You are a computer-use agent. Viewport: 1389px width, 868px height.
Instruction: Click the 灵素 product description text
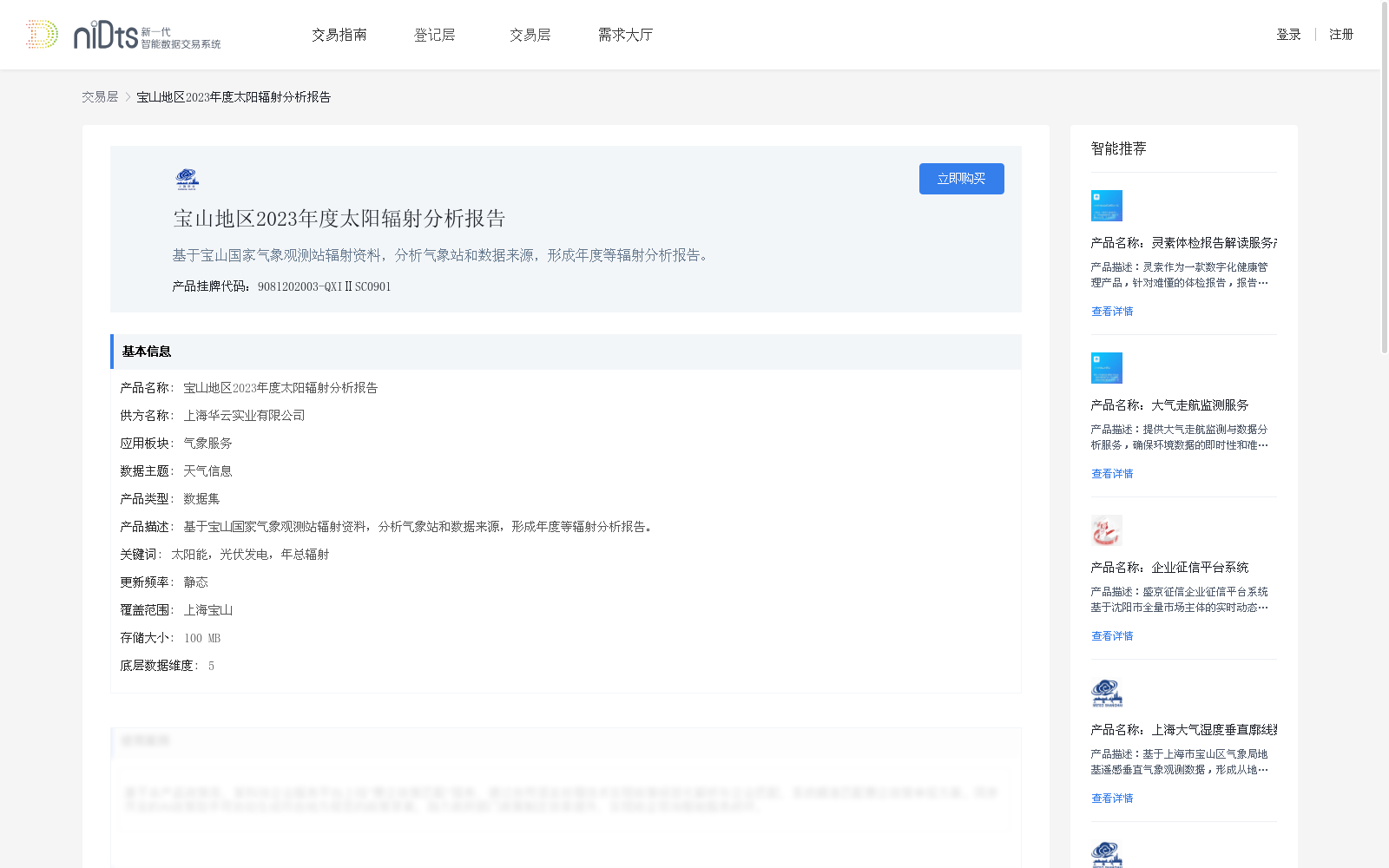pos(1180,275)
